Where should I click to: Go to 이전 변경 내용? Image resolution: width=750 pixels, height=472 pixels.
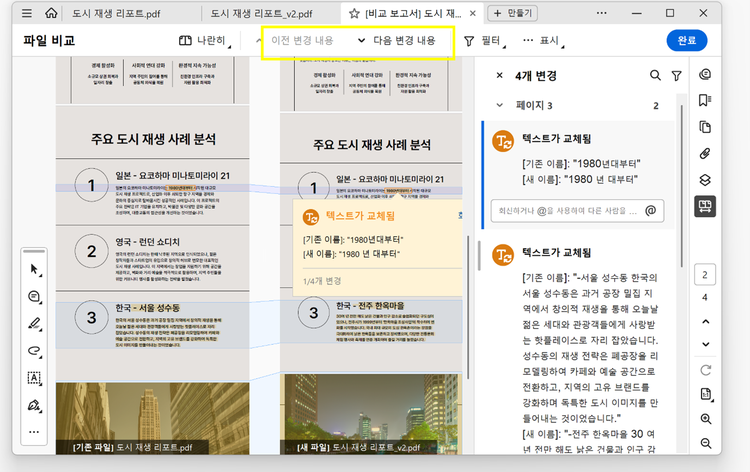pos(302,41)
